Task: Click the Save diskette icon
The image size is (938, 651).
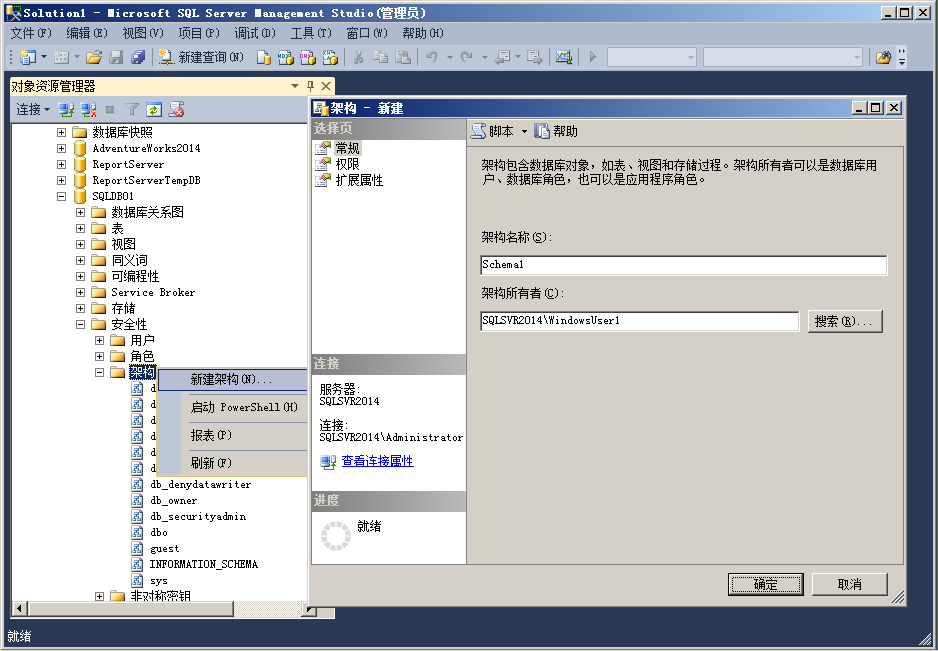Action: coord(117,57)
